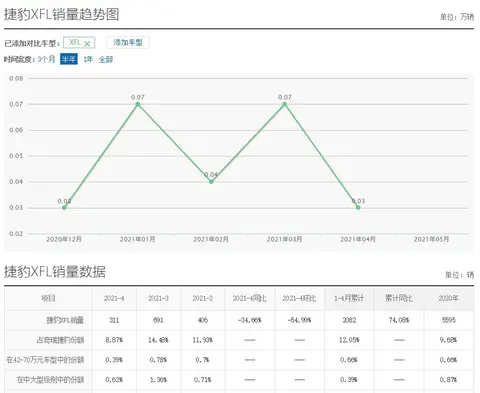
Task: Select the 1年 time span
Action: click(x=88, y=59)
